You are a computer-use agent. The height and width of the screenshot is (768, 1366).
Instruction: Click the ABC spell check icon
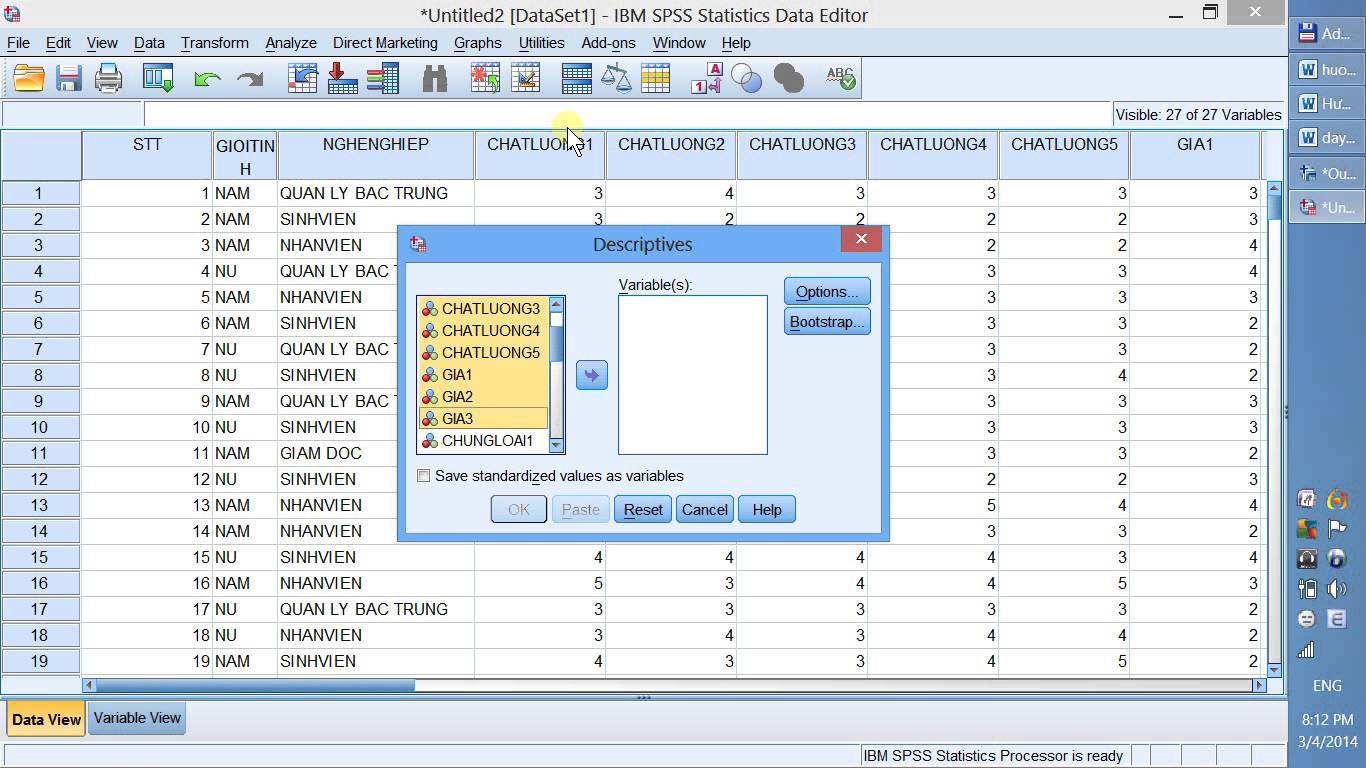[841, 78]
